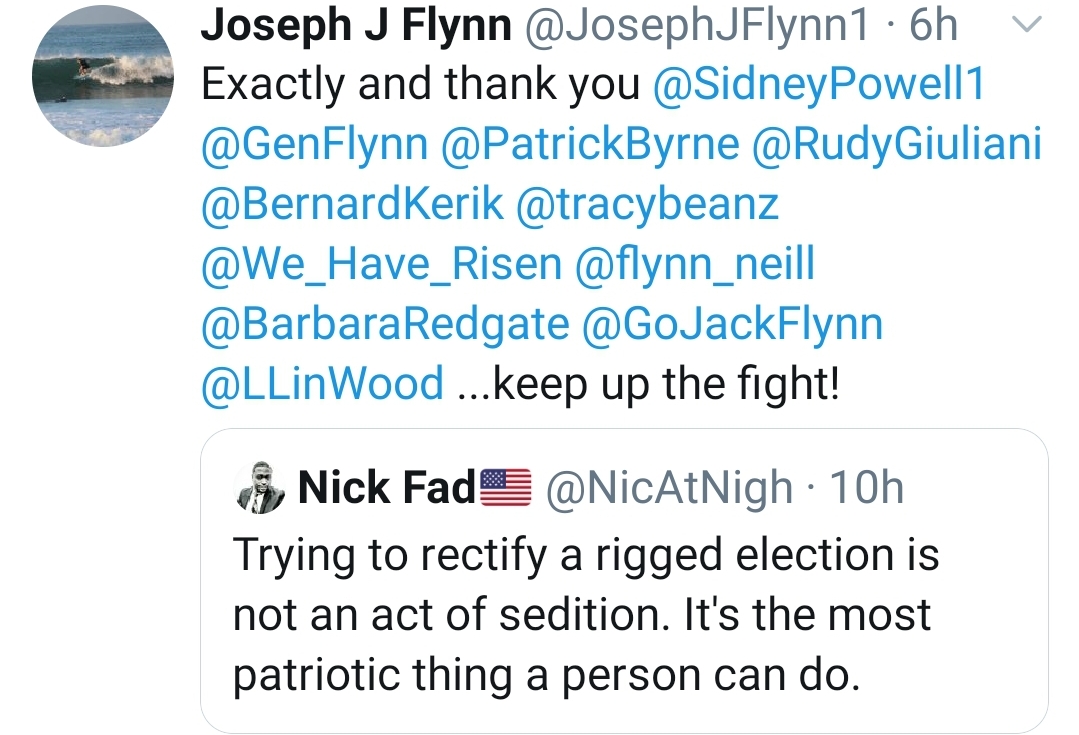
Task: Open the @LLinWood mention
Action: tap(322, 385)
